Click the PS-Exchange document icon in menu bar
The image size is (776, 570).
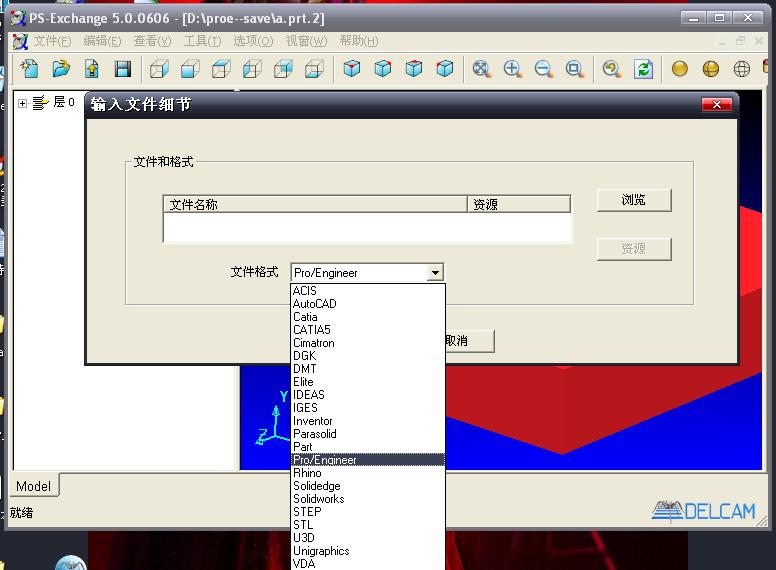tap(20, 42)
